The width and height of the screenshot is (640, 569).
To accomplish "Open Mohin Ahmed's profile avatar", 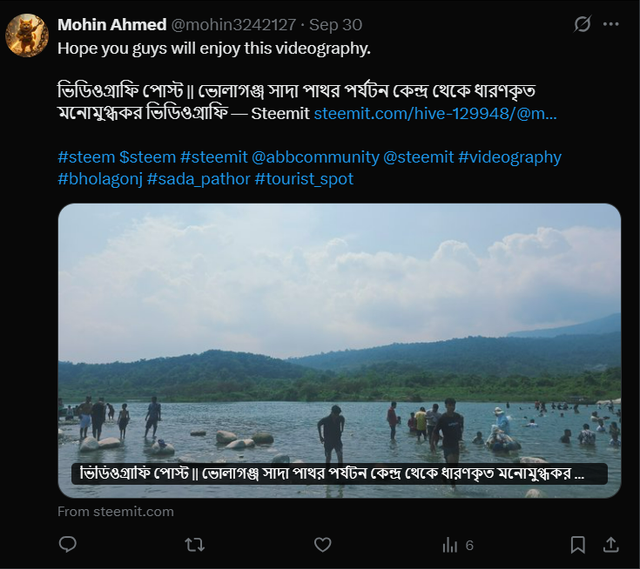I will pos(27,36).
